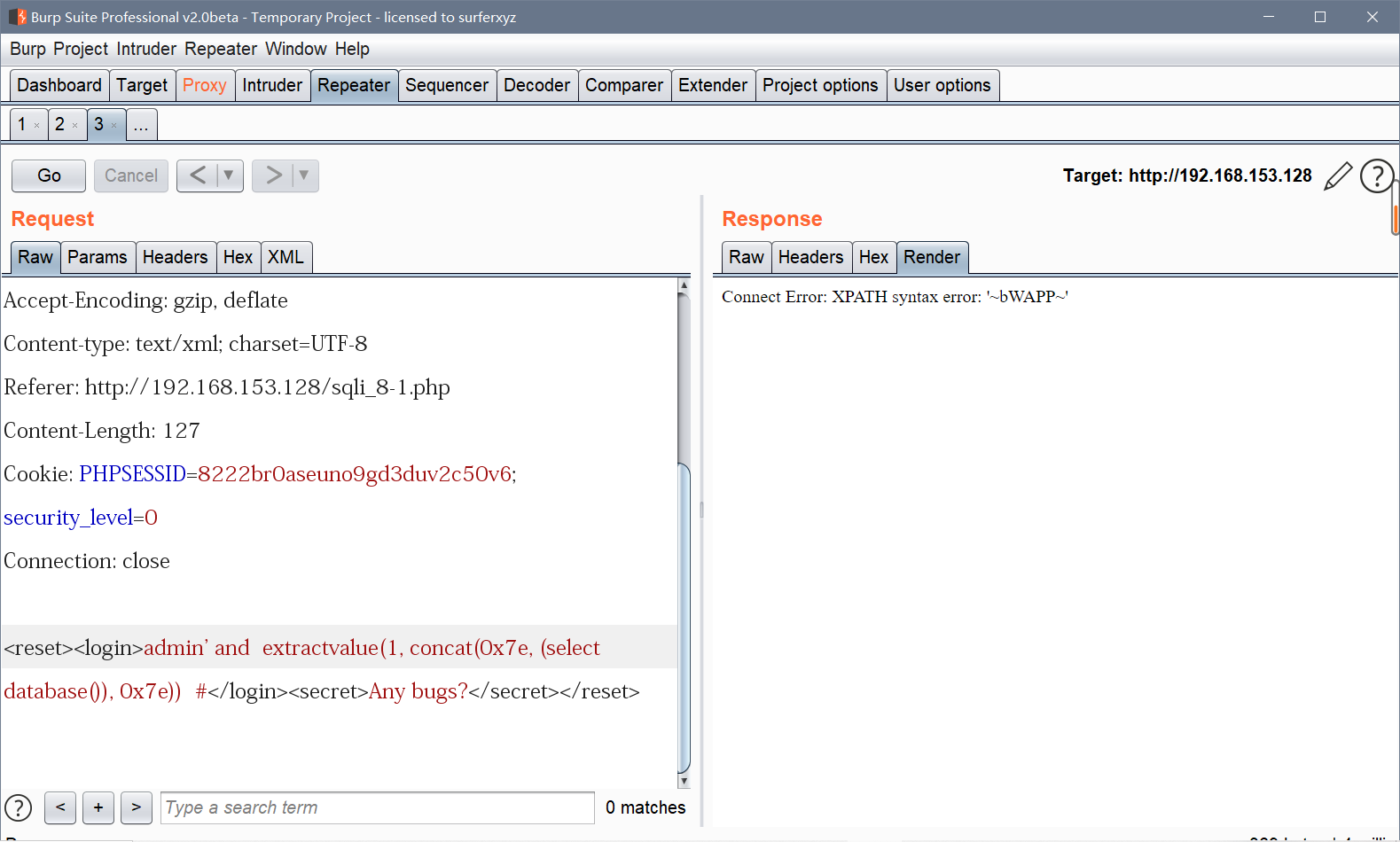Click the plus search options button

(x=98, y=807)
